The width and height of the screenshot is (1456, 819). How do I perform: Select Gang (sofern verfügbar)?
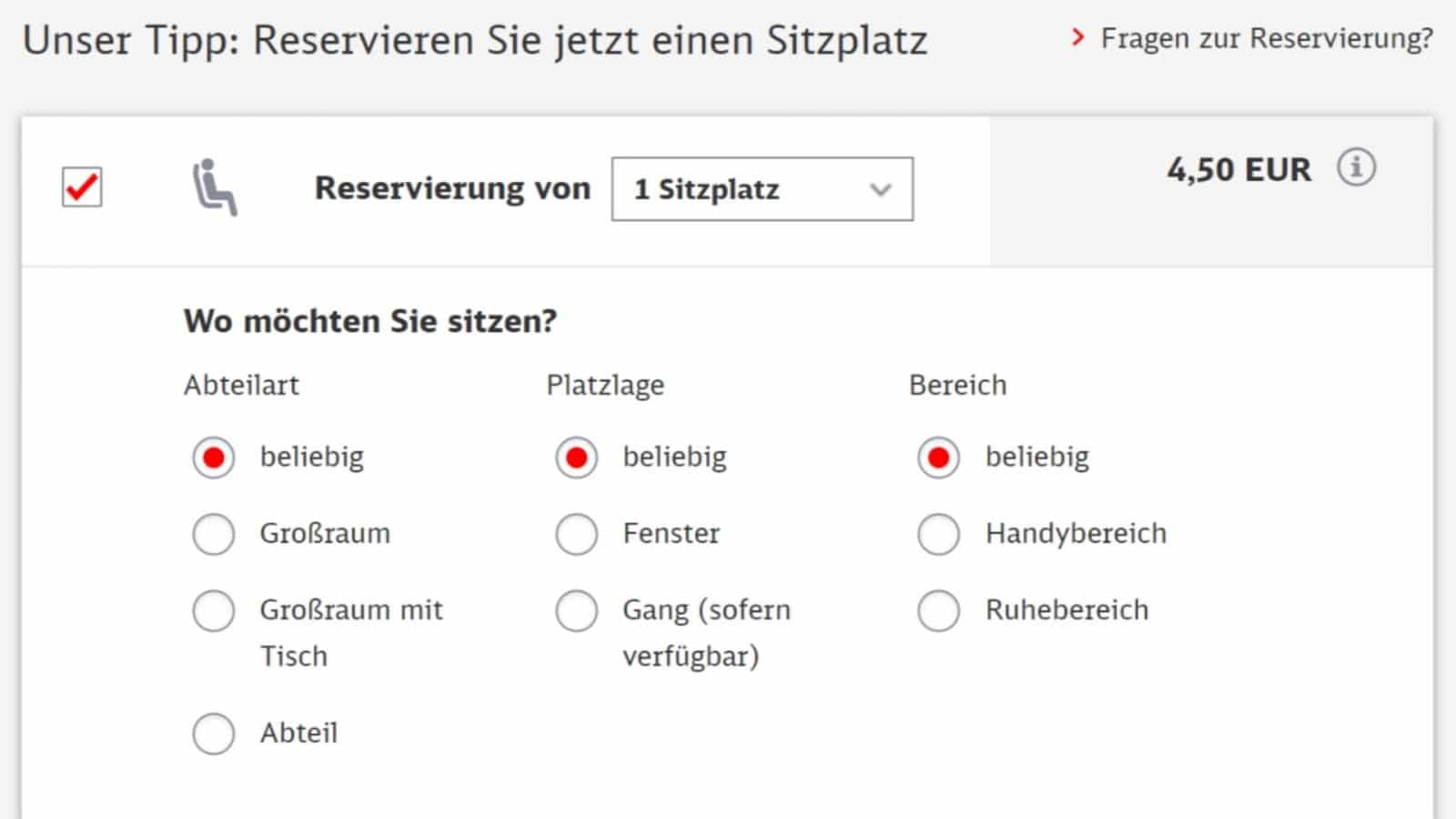pos(576,611)
